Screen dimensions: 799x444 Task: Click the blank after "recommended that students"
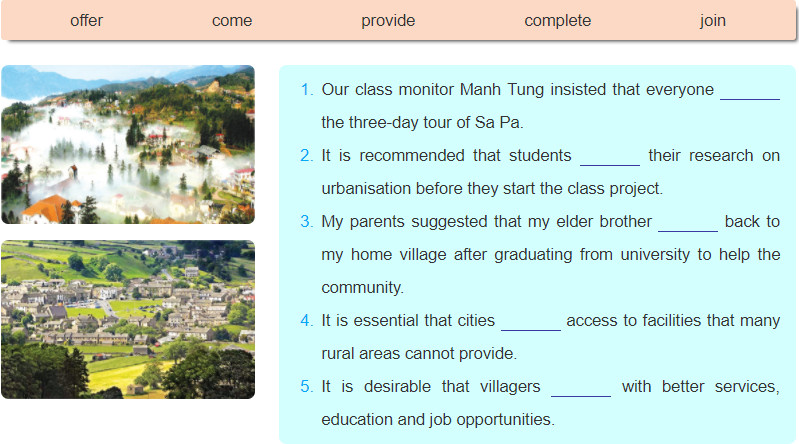[x=610, y=158]
